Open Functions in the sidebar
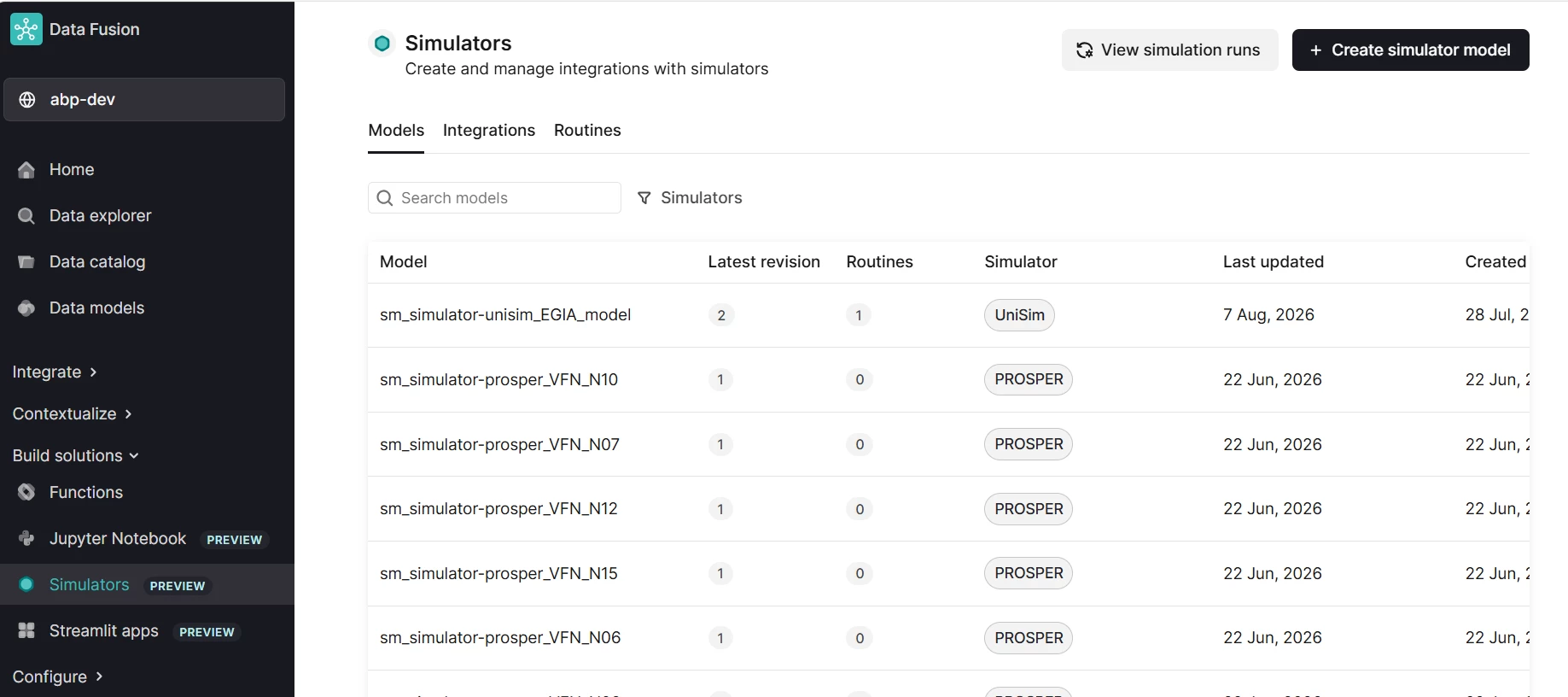This screenshot has width=1568, height=697. point(86,492)
